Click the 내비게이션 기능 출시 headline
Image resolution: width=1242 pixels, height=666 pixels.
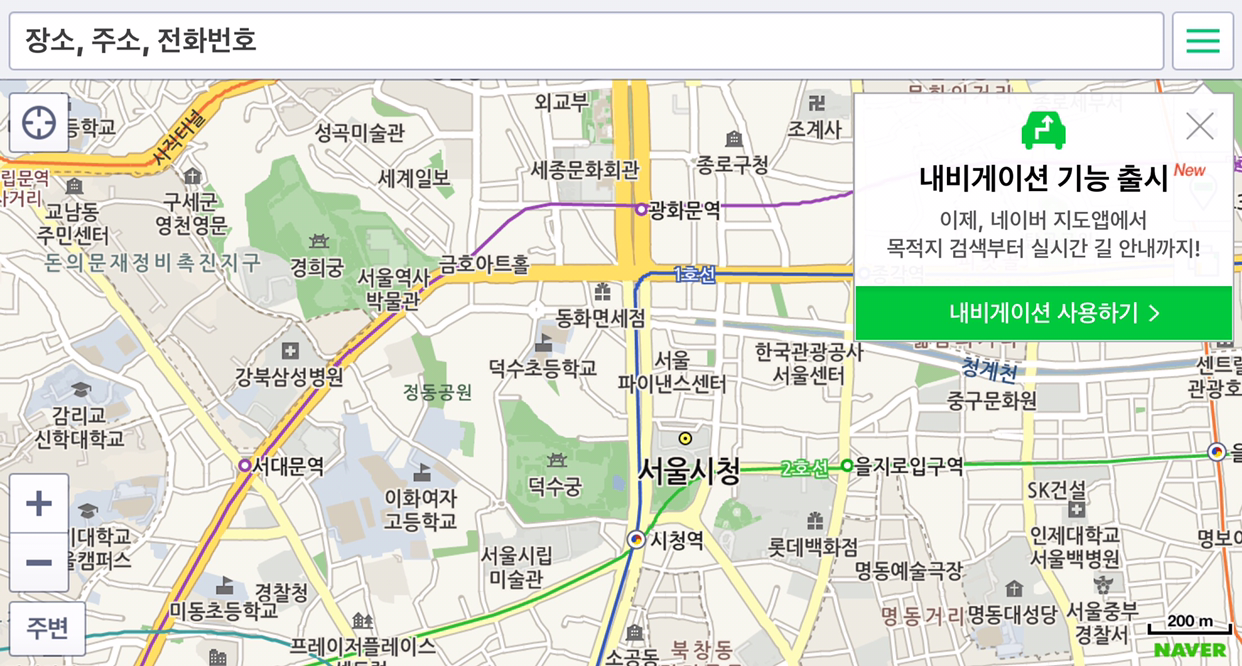1043,180
